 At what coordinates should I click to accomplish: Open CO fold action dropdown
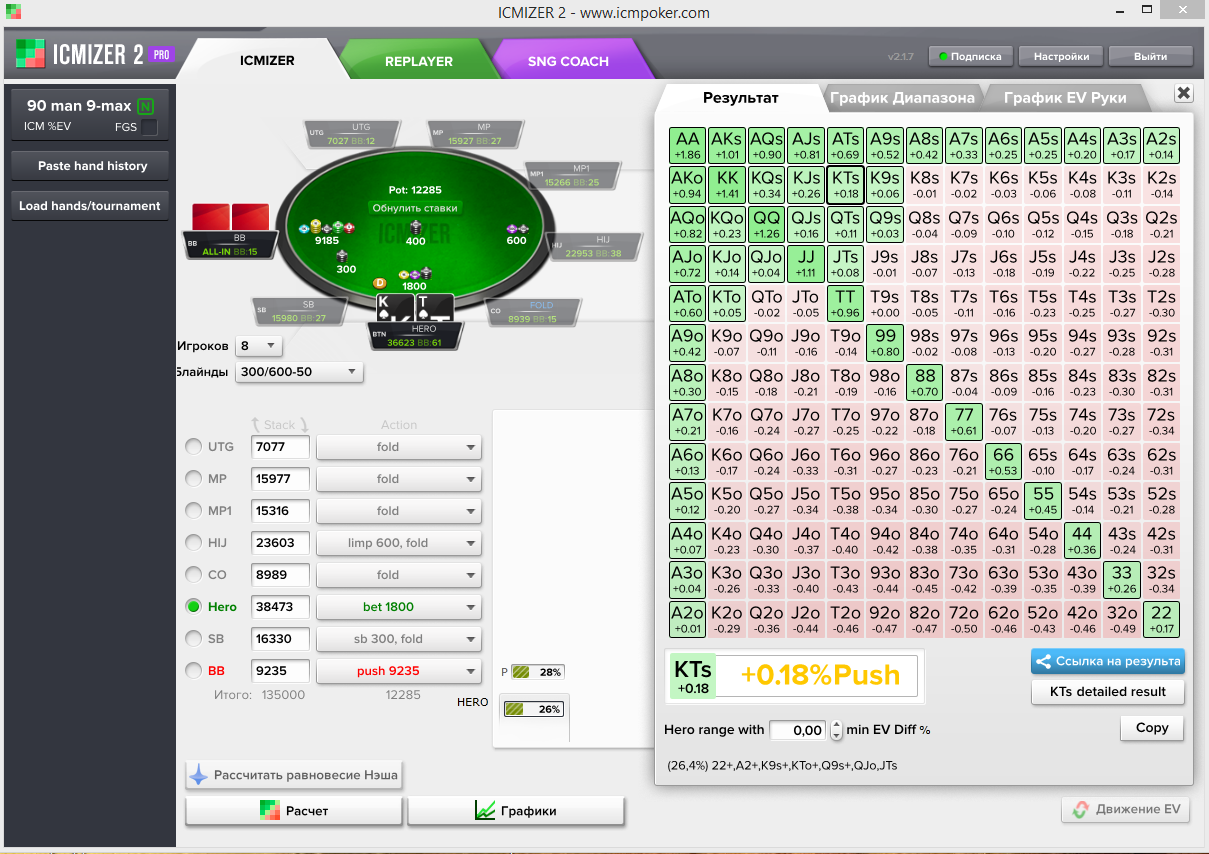pos(399,575)
